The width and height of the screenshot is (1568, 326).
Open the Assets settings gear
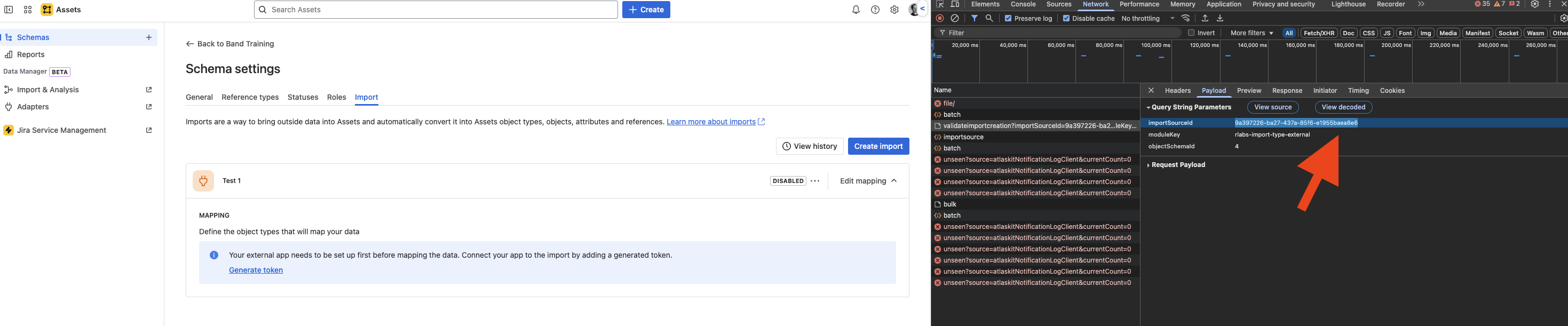point(894,10)
